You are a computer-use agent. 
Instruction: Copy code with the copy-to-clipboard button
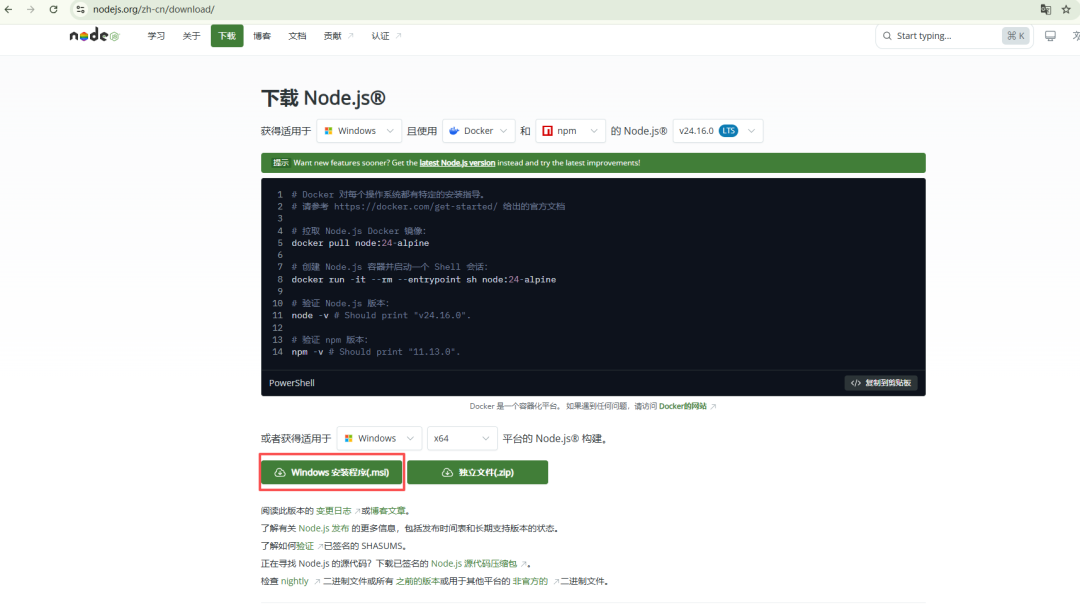click(880, 383)
